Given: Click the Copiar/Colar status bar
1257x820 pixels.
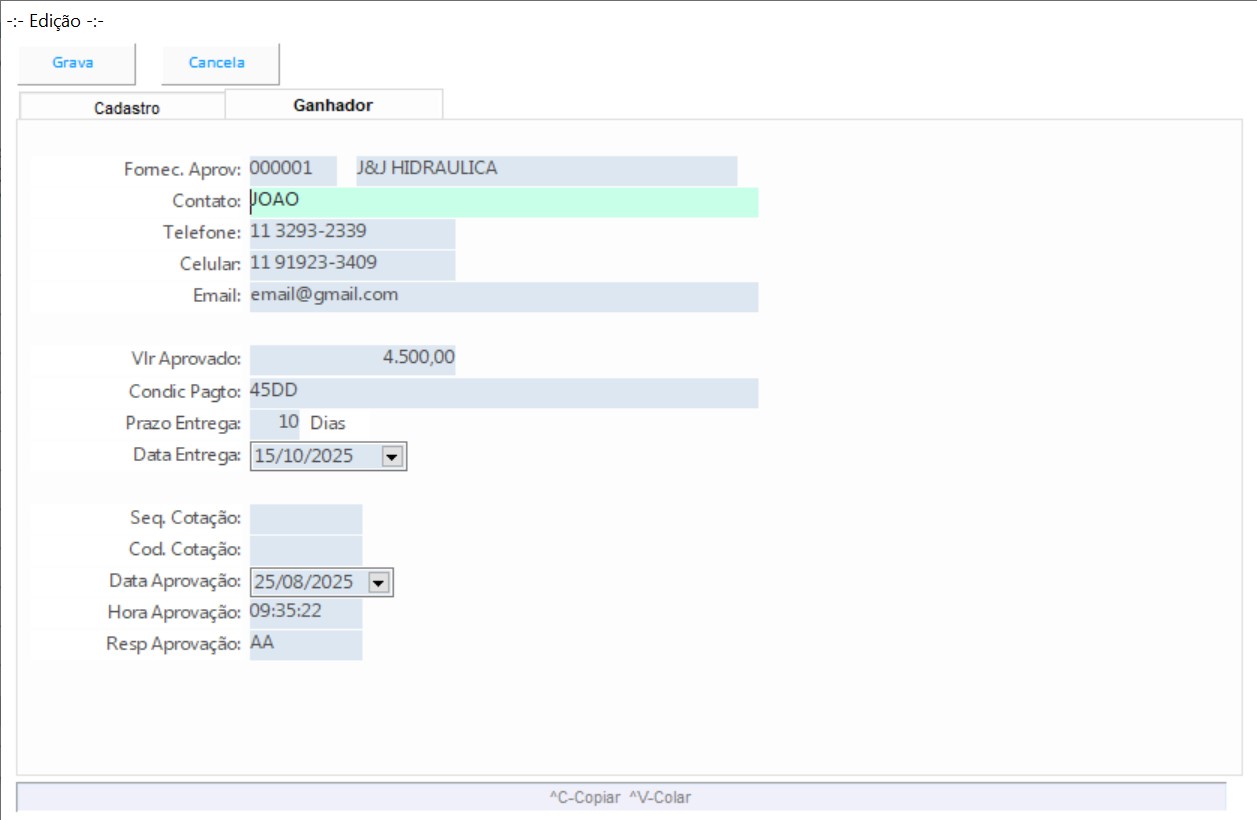Looking at the screenshot, I should point(620,797).
